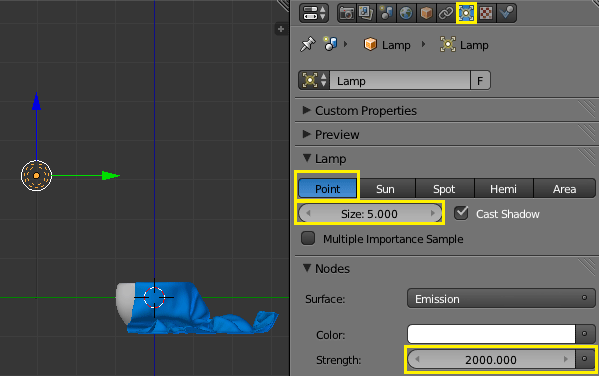
Task: Increase Size with the right arrow
Action: click(432, 214)
